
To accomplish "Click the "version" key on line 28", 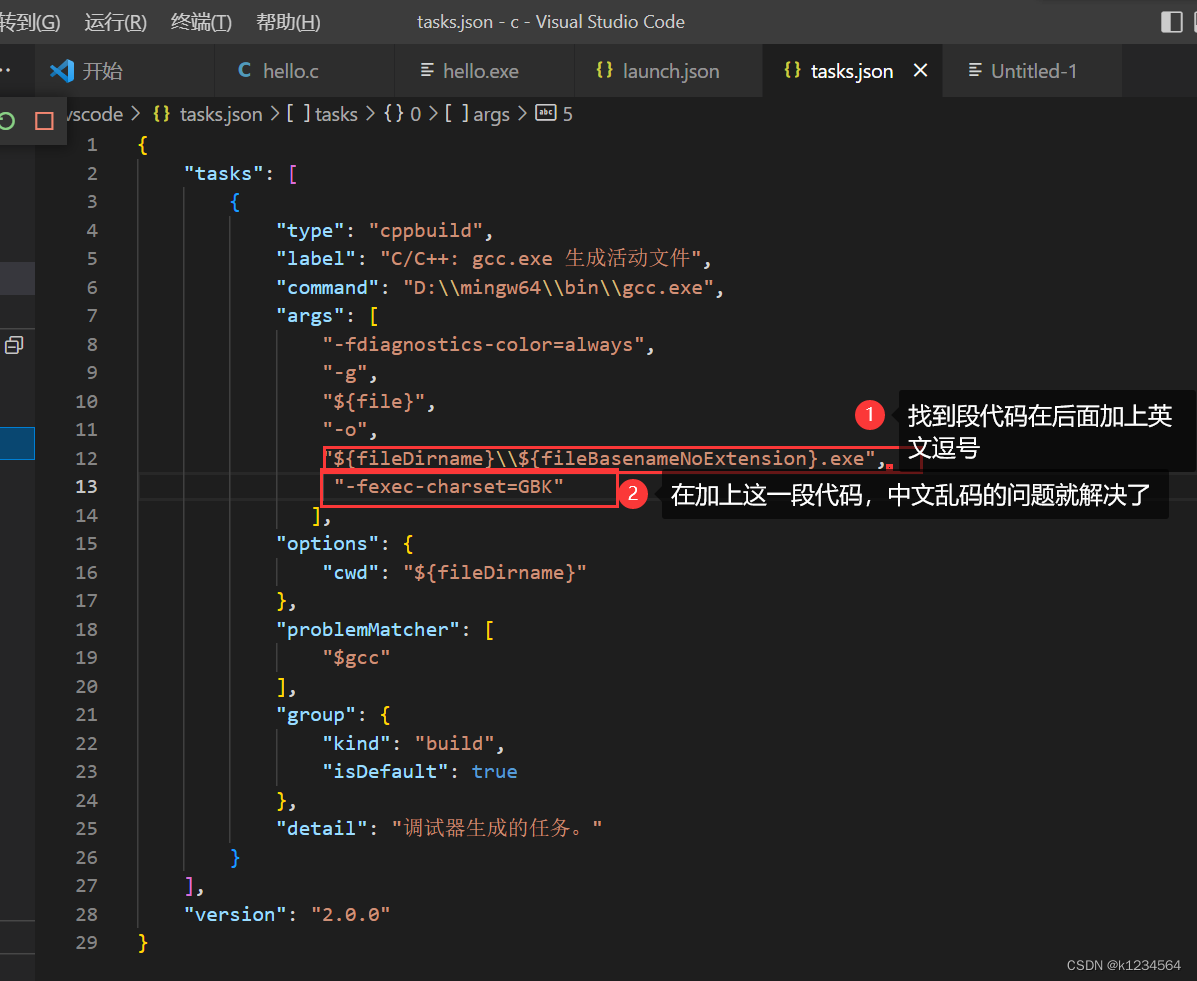I will coord(235,915).
